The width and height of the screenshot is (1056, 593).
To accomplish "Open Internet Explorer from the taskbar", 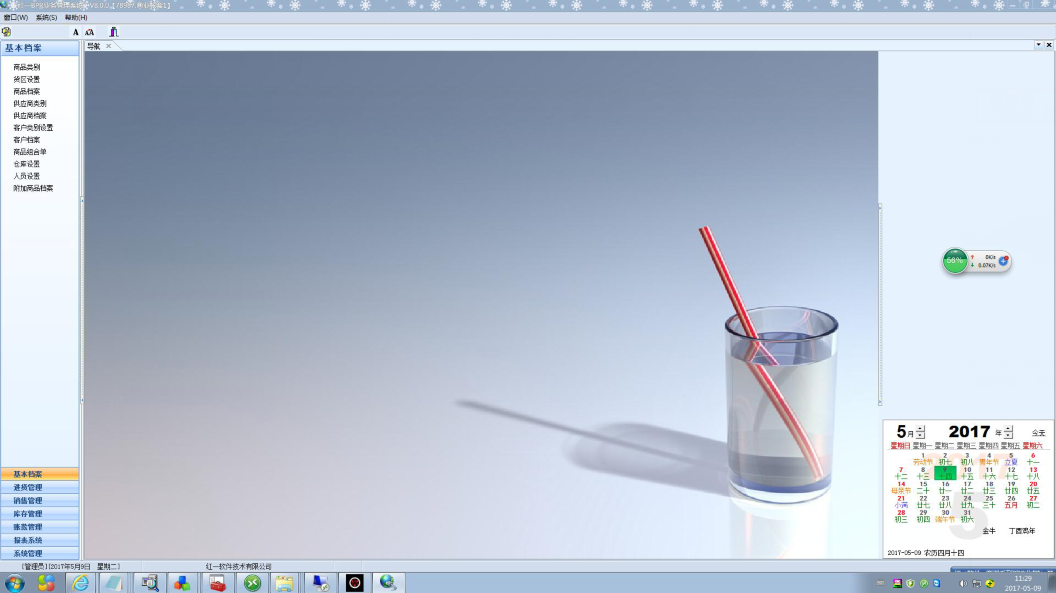I will 79,582.
